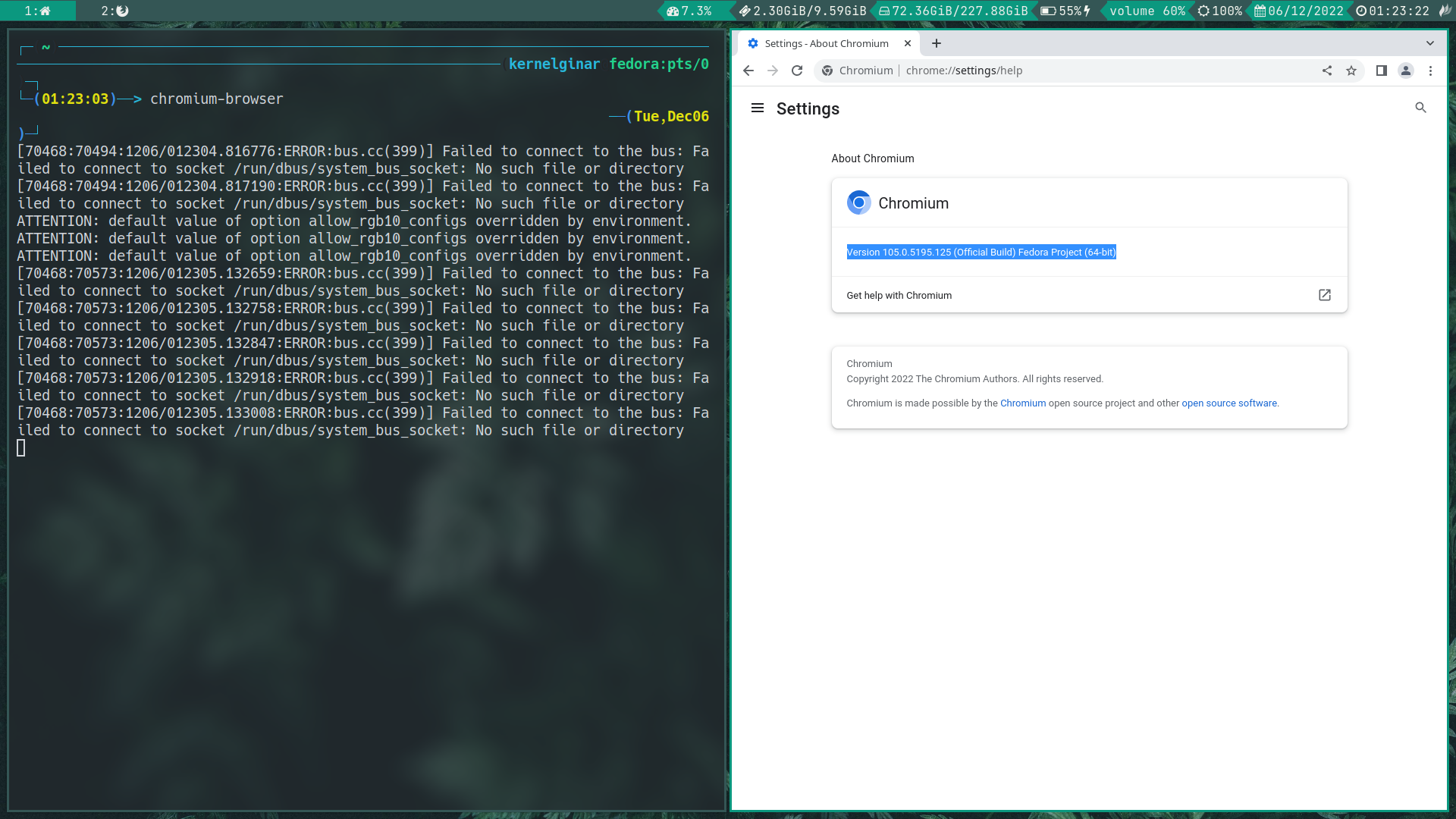Screen dimensions: 1456x819
Task: Open a new tab with plus button
Action: click(937, 43)
